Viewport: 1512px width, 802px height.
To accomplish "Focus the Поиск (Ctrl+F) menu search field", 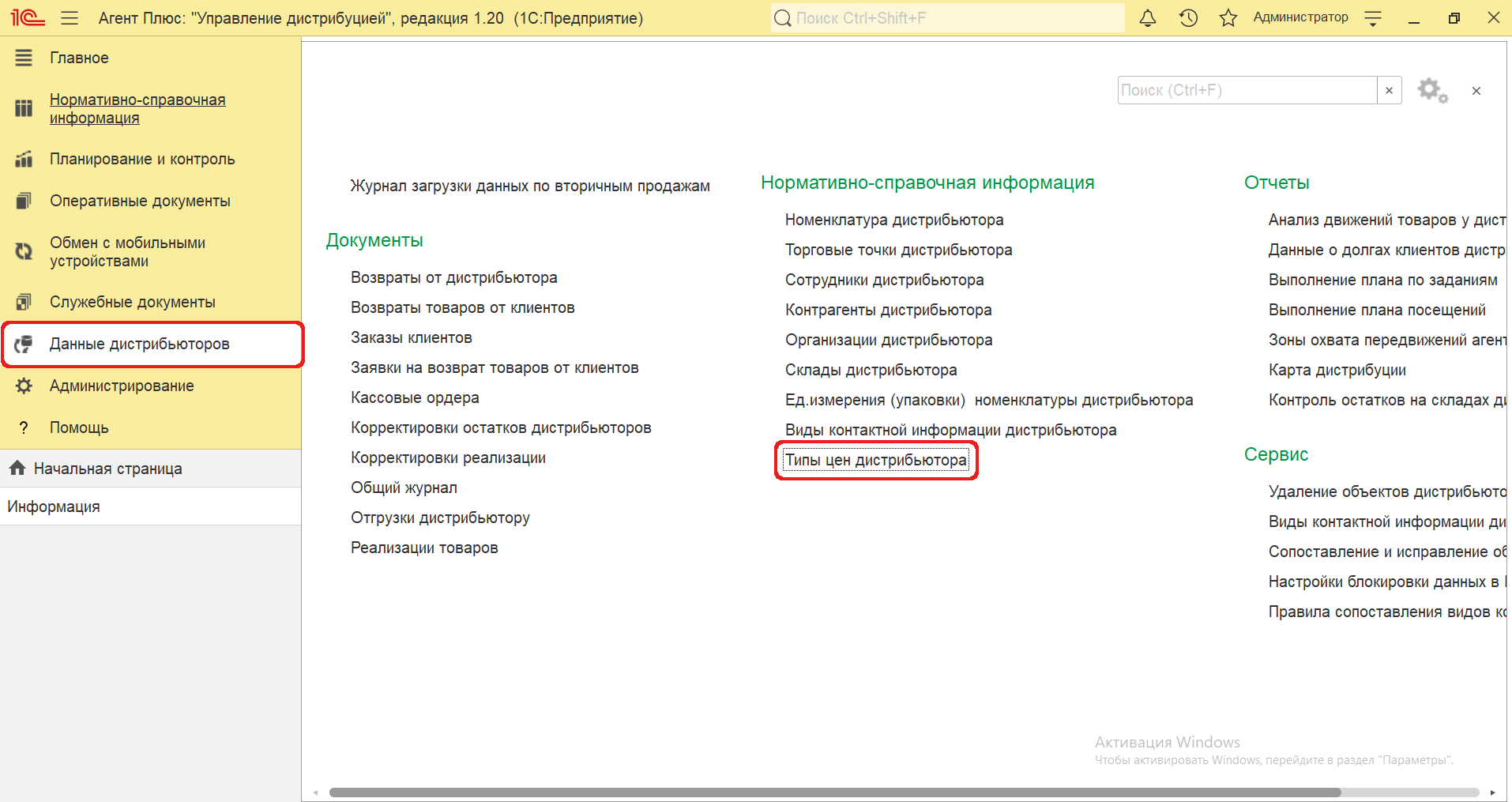I will coord(1247,90).
